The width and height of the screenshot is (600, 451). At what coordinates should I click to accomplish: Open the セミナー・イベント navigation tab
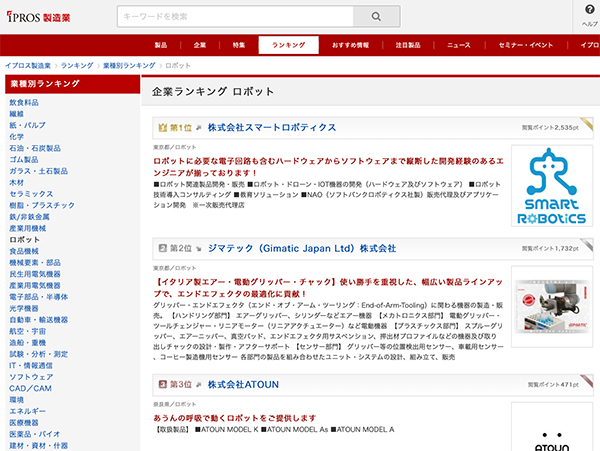pyautogui.click(x=526, y=45)
